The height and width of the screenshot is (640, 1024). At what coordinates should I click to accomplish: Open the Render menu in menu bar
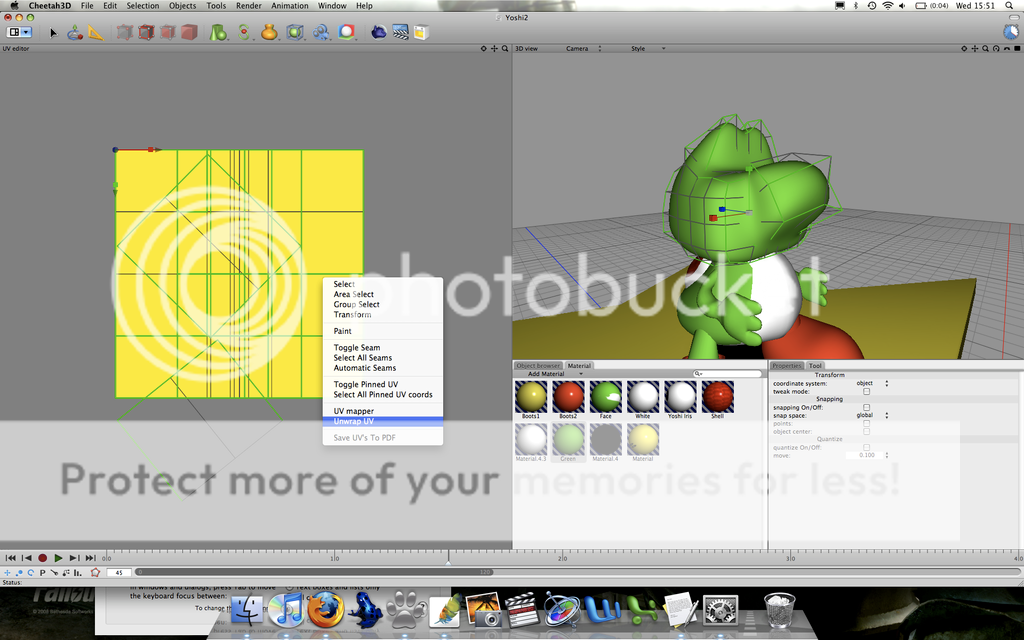248,6
